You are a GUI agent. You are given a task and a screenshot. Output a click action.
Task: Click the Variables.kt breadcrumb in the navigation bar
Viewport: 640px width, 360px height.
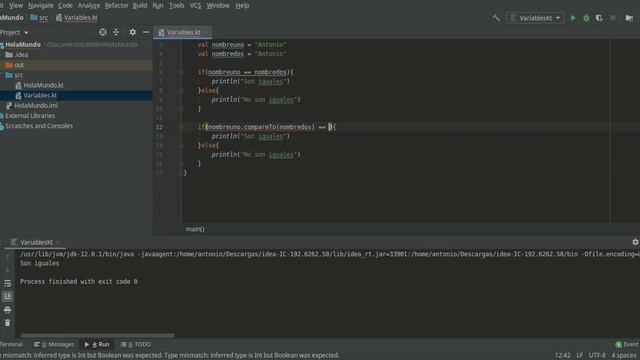[77, 18]
